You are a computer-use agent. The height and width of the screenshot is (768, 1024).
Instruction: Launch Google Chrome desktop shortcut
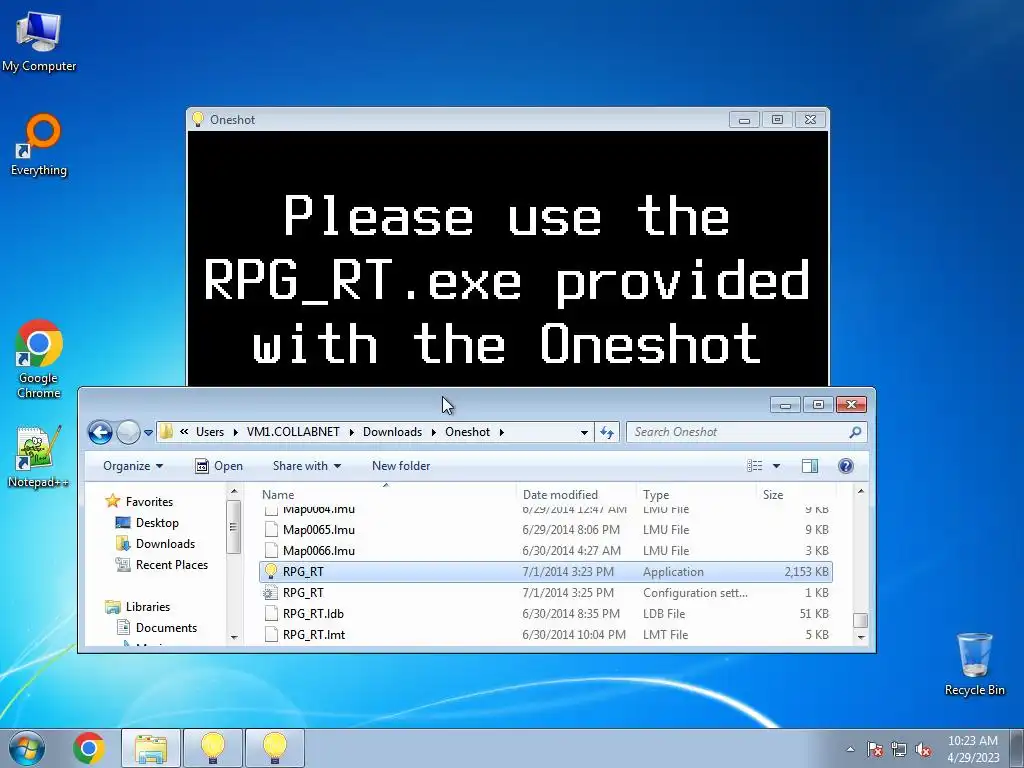(x=39, y=359)
